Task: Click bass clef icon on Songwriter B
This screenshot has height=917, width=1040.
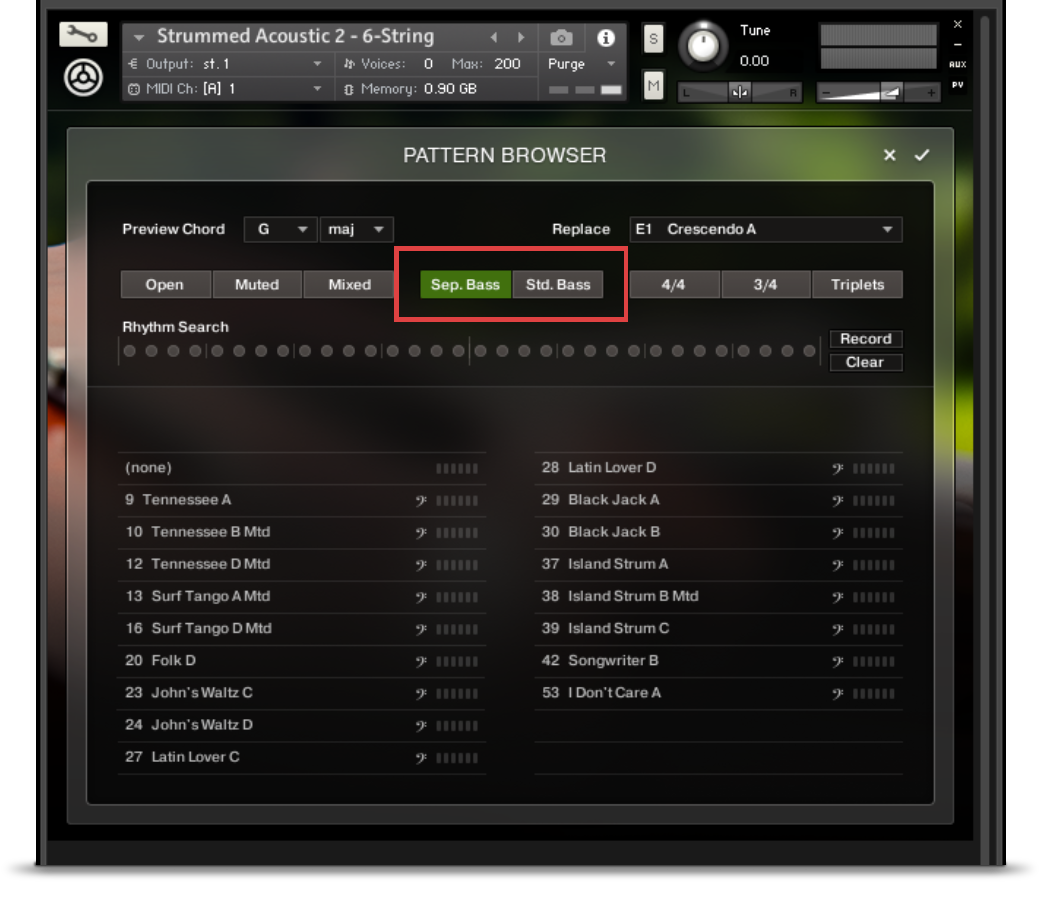Action: [837, 661]
